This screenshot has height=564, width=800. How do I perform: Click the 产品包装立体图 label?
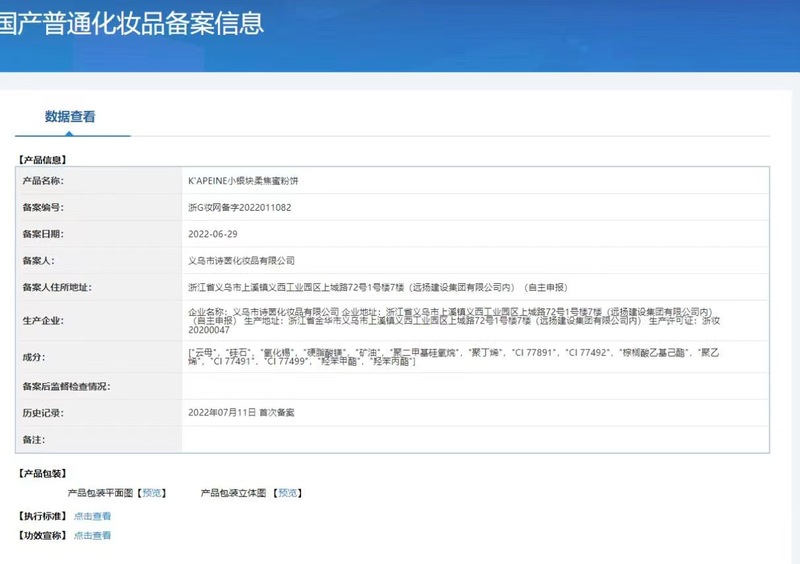click(x=234, y=493)
